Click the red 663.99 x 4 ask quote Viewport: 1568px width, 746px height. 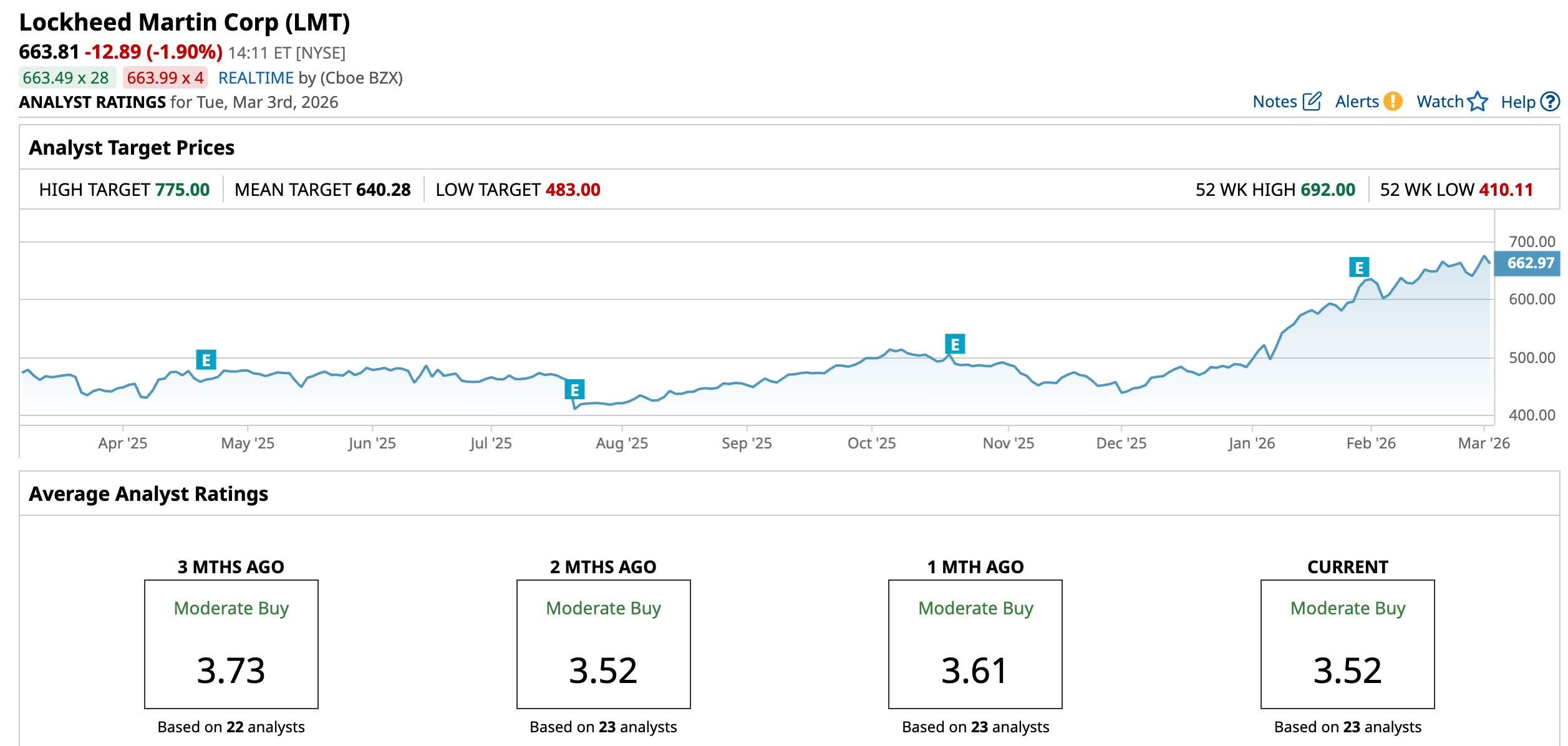click(x=165, y=78)
